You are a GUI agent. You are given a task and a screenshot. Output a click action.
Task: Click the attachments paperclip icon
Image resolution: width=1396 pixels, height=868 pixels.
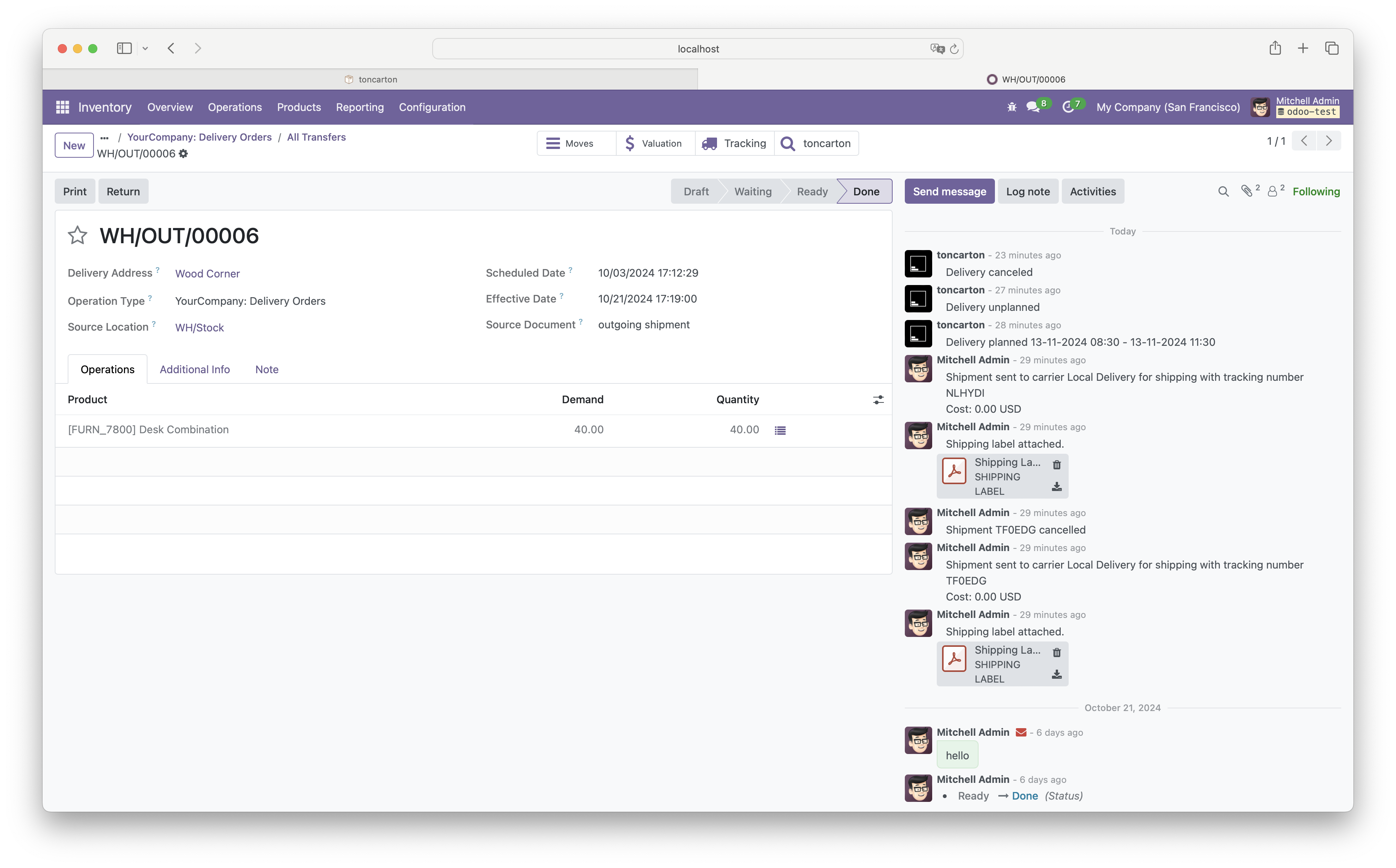tap(1247, 192)
